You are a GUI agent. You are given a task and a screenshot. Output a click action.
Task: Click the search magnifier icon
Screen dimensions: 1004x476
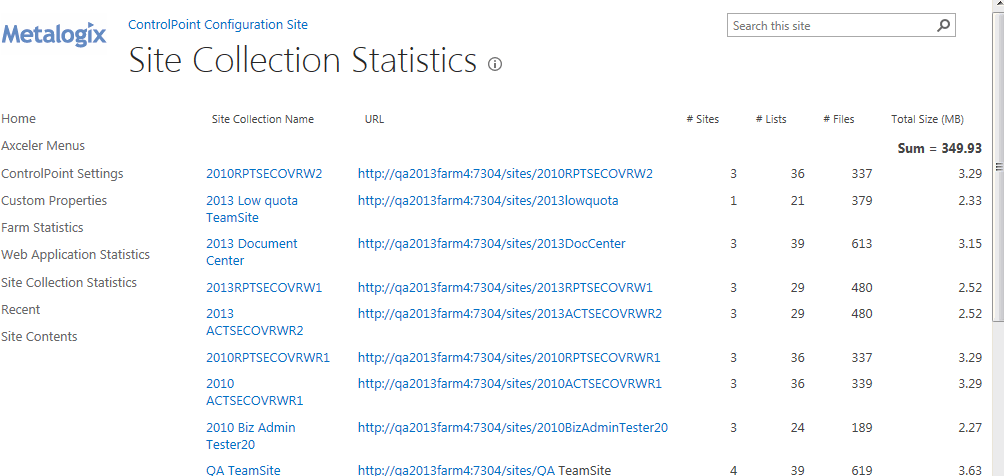[x=943, y=26]
